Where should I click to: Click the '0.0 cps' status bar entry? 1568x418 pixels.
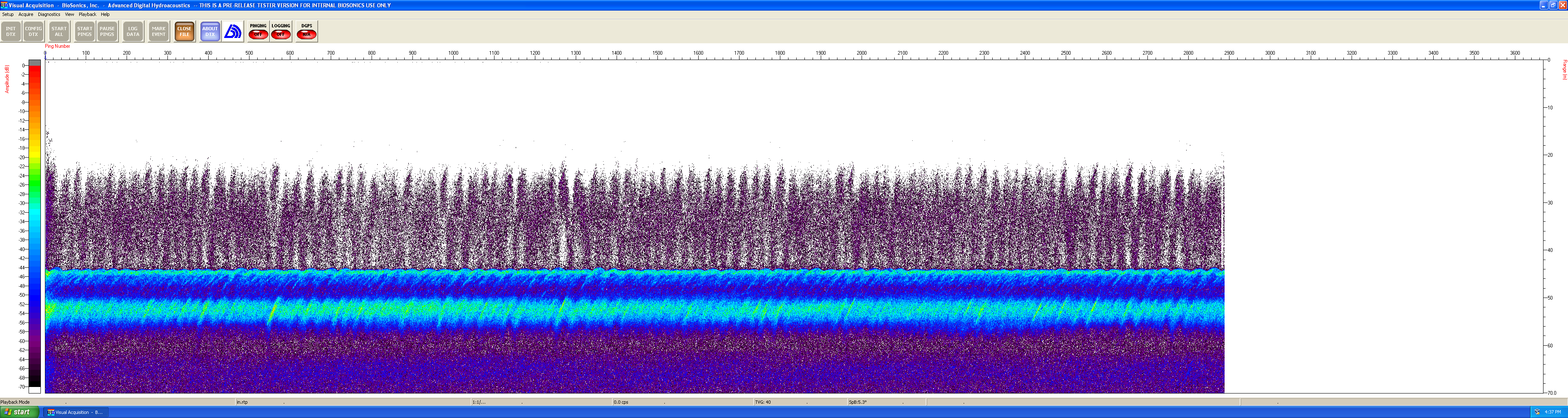[621, 402]
